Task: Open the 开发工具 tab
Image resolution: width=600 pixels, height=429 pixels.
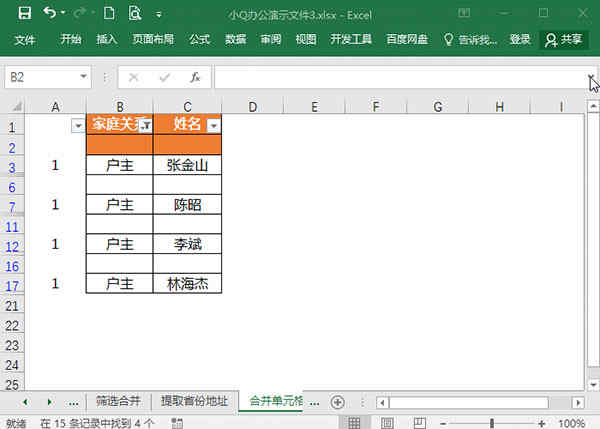Action: [x=351, y=39]
